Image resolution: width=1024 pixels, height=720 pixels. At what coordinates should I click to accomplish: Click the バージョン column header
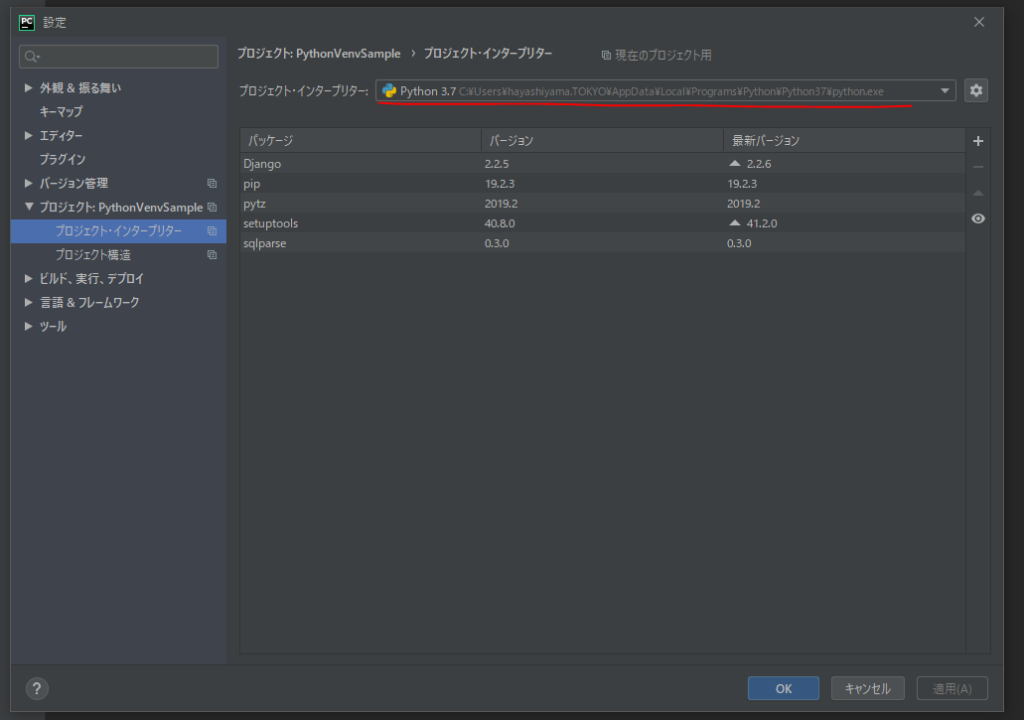click(602, 140)
